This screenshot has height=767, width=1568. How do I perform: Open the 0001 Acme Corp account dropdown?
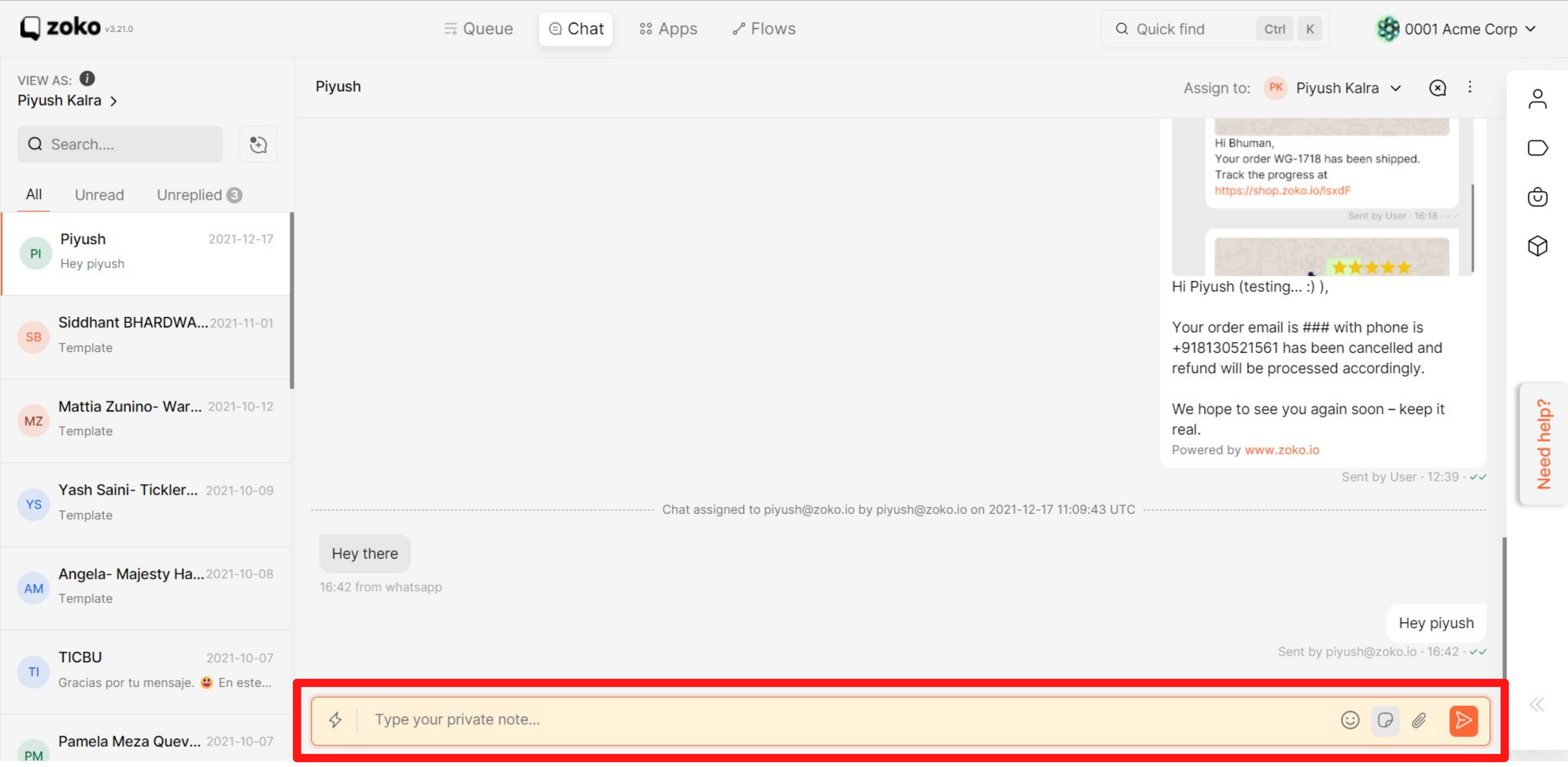(x=1456, y=29)
